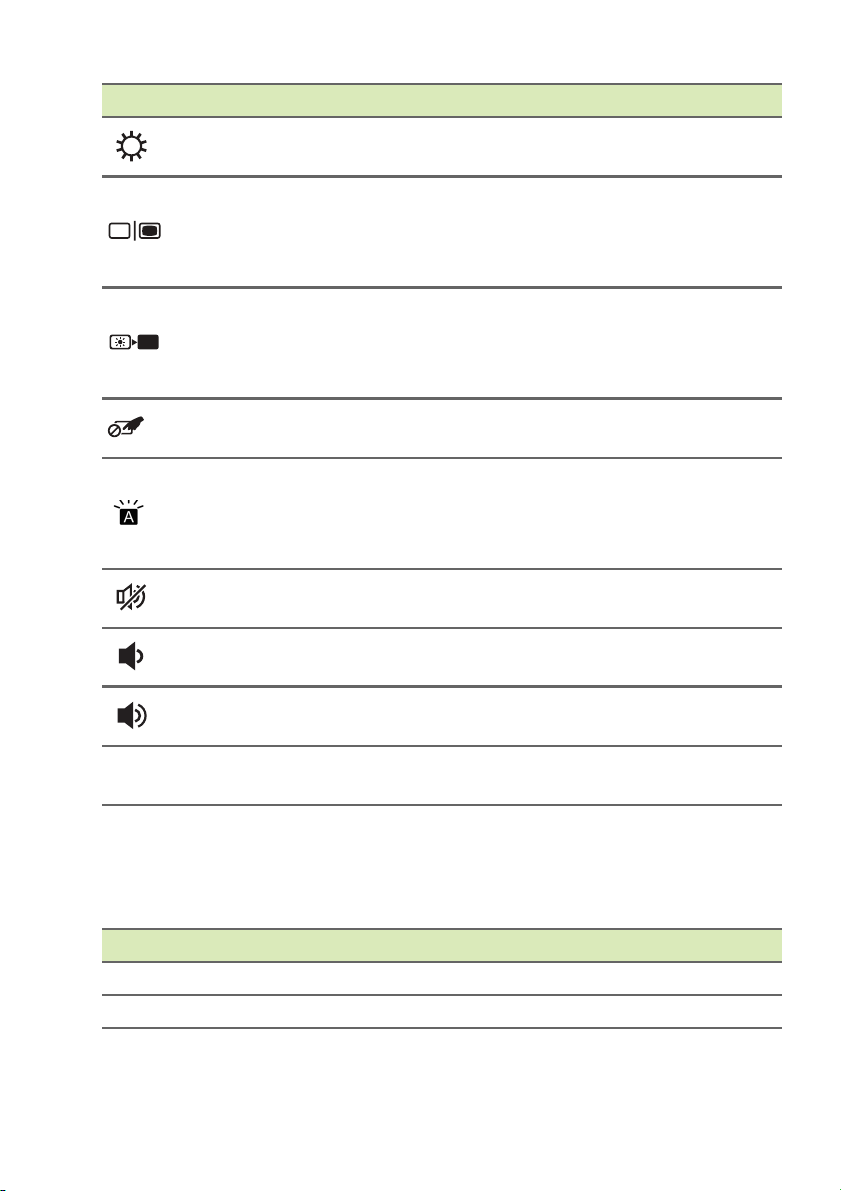Click the volume up double-wave speaker icon
This screenshot has width=841, height=1191.
[x=133, y=716]
